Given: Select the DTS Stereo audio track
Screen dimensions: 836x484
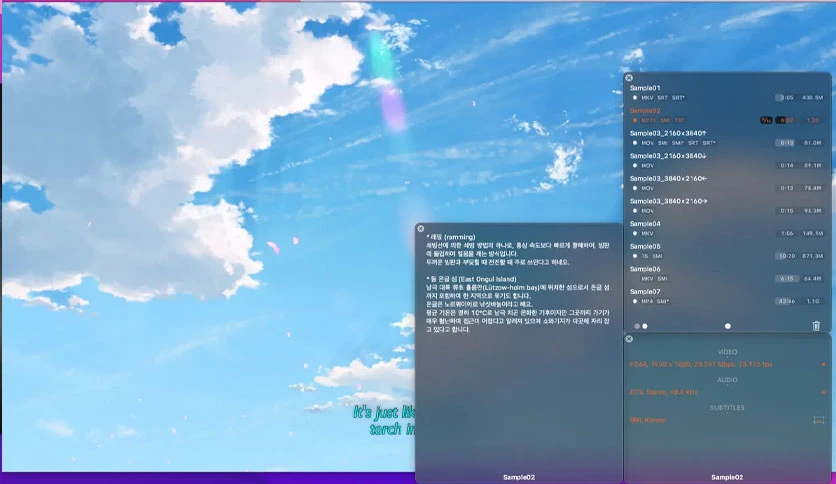Looking at the screenshot, I should pos(663,392).
